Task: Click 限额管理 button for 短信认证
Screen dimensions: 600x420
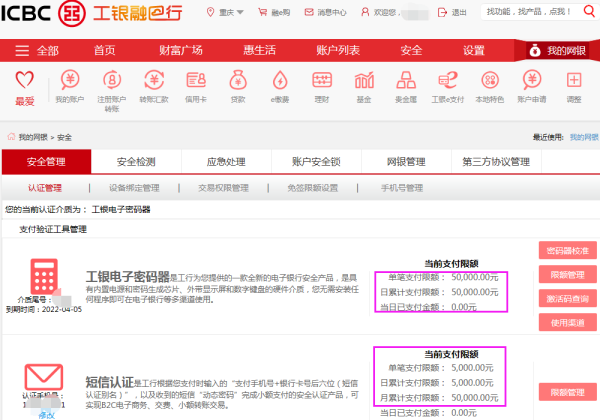Action: pyautogui.click(x=567, y=392)
